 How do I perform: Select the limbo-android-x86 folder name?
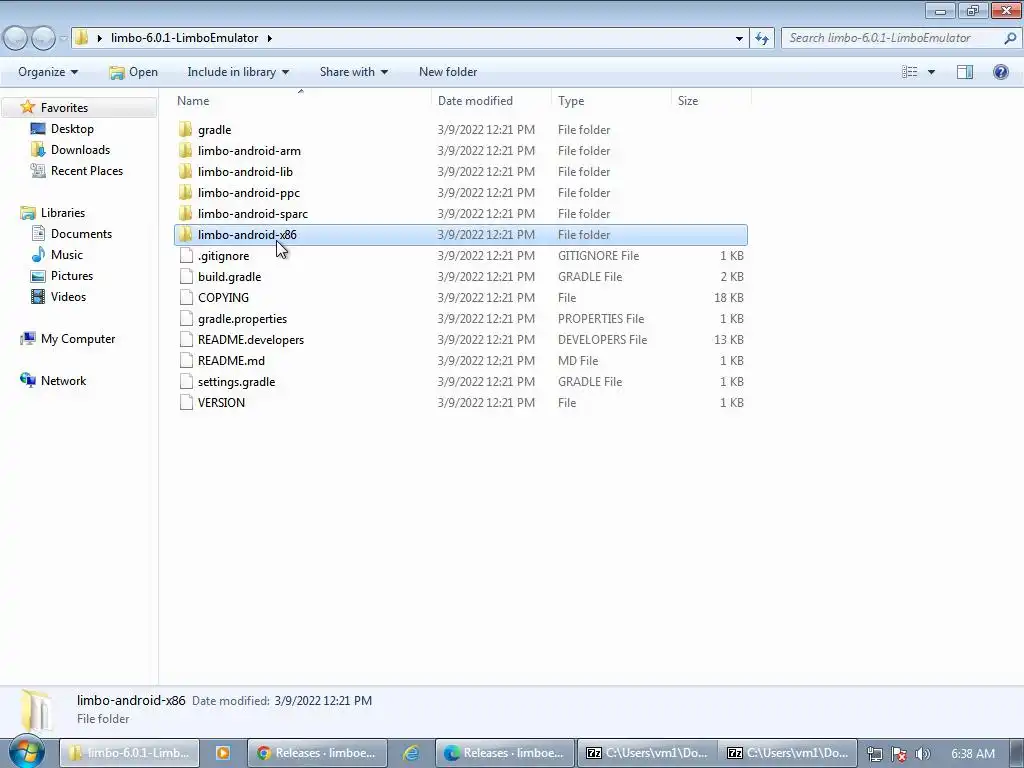pos(247,234)
